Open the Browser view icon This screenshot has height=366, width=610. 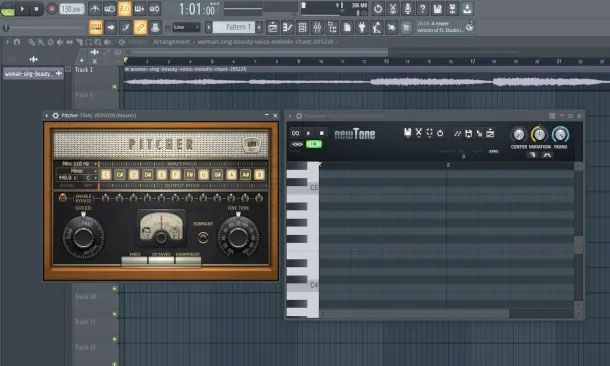pos(332,27)
